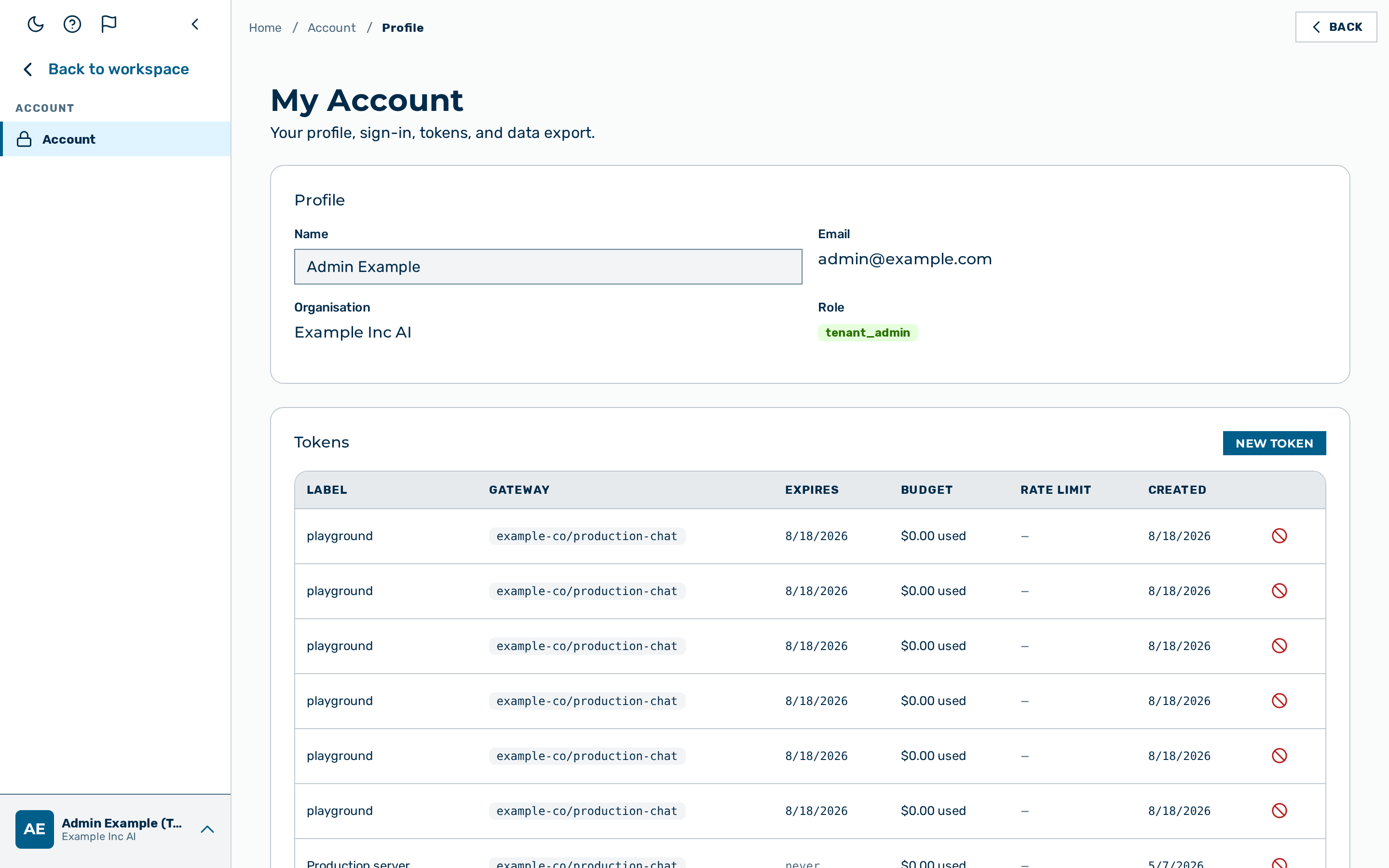Screen dimensions: 1389x868
Task: Click the admin@example.com email text
Action: pyautogui.click(x=905, y=259)
